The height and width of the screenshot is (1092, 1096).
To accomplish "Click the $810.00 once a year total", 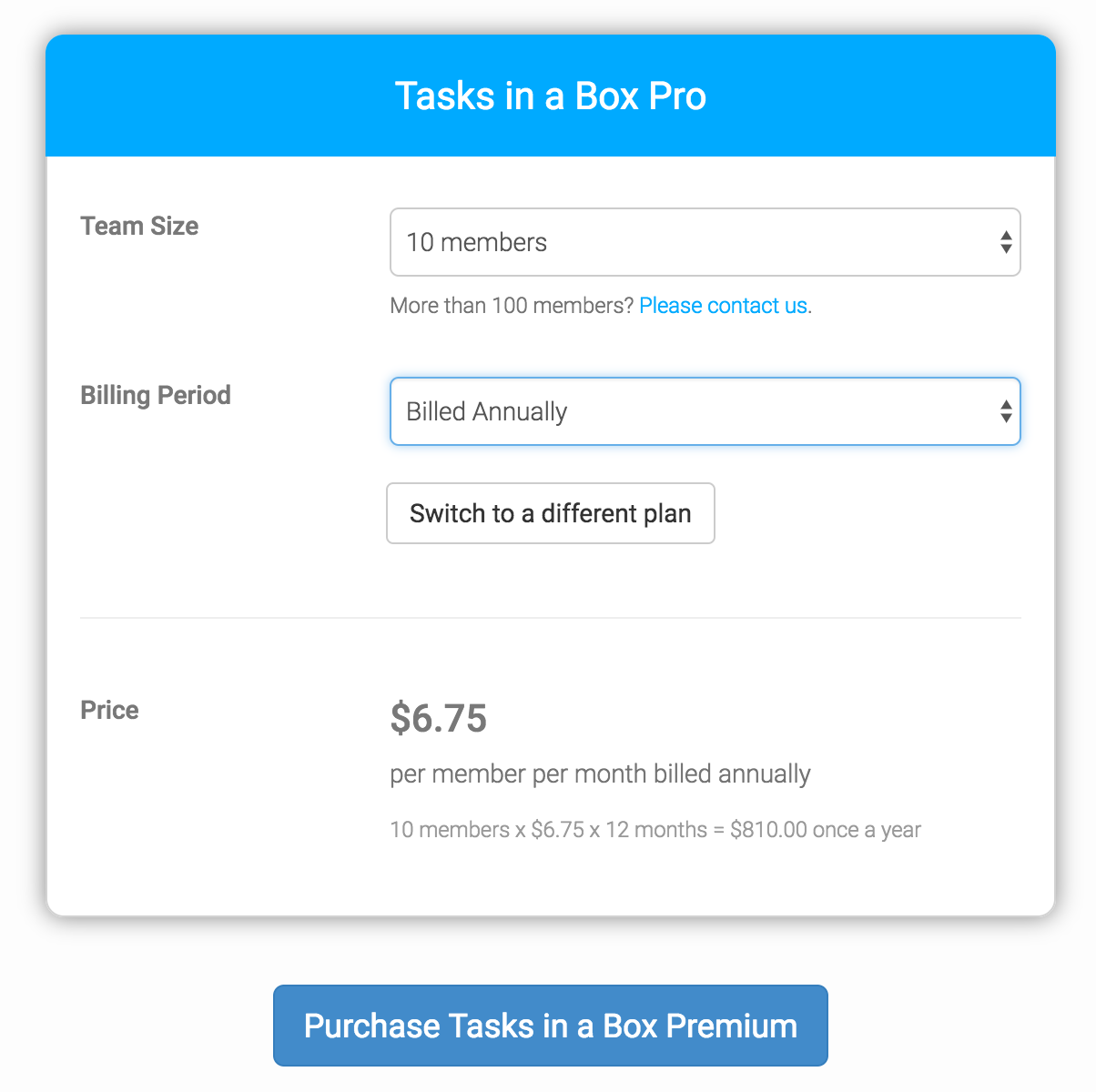I will (x=826, y=830).
